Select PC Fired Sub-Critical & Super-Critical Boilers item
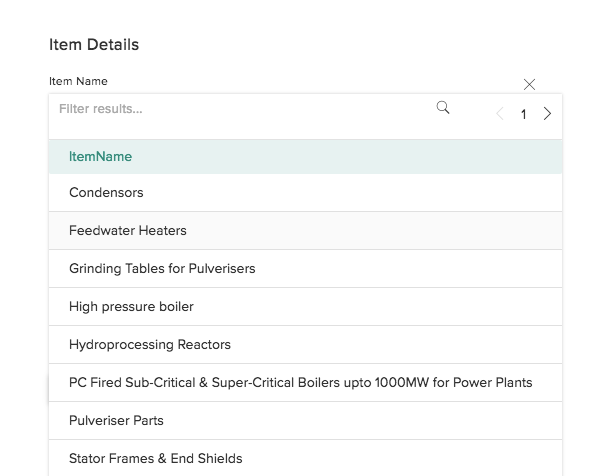This screenshot has height=476, width=606. pos(305,382)
